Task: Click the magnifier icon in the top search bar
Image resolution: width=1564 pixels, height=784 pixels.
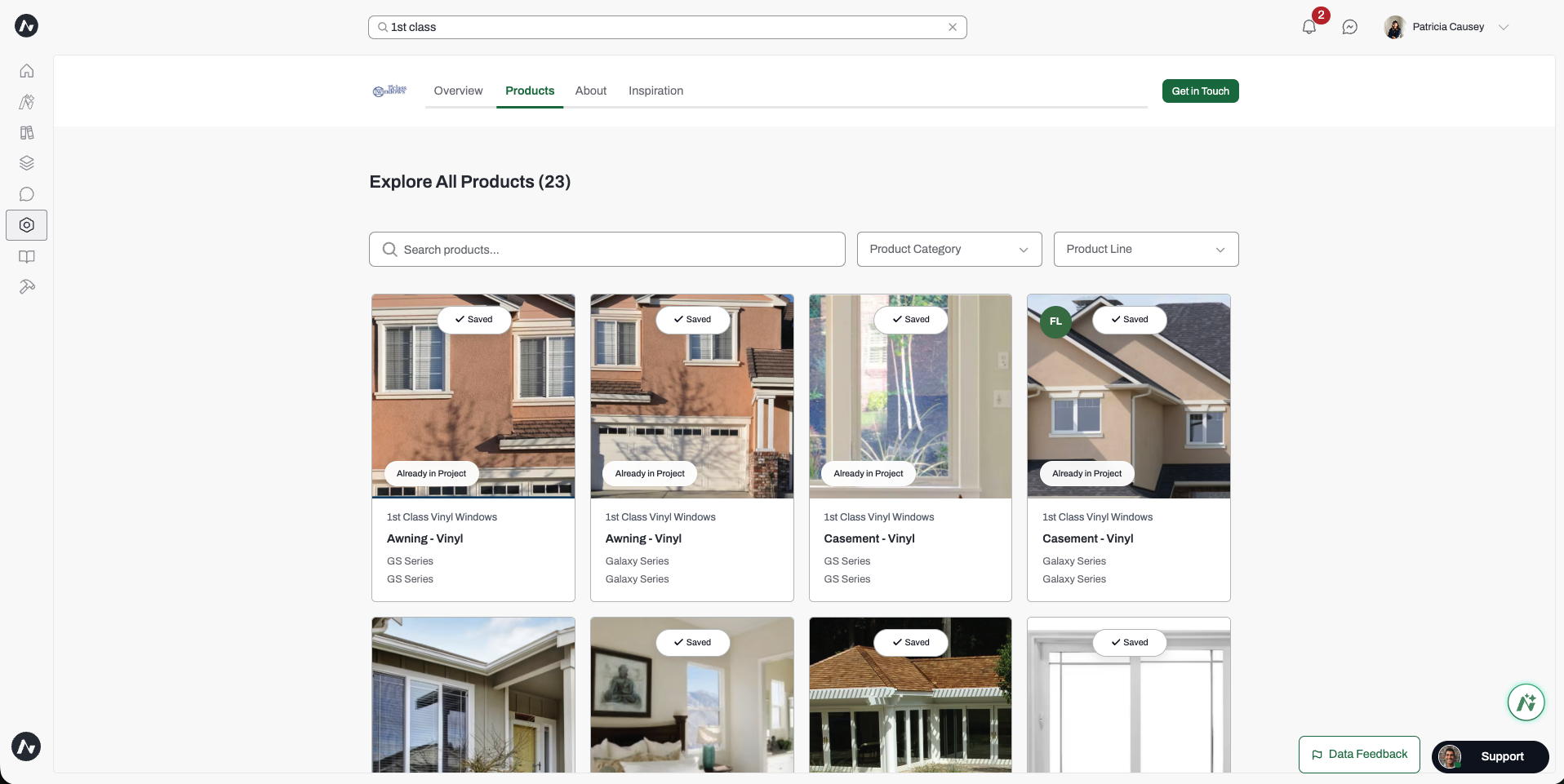Action: pos(383,27)
